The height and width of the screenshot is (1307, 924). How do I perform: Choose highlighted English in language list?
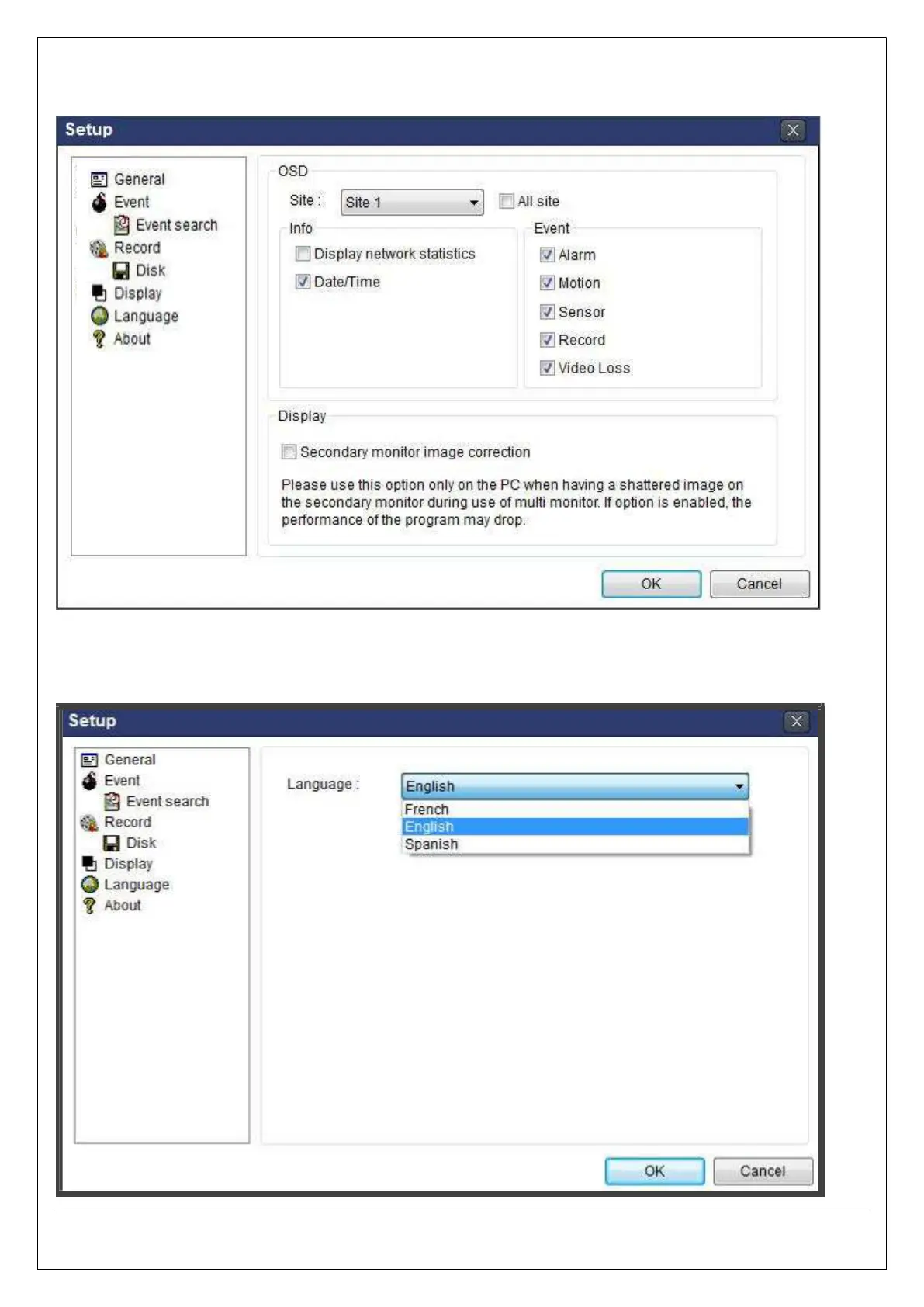[575, 827]
